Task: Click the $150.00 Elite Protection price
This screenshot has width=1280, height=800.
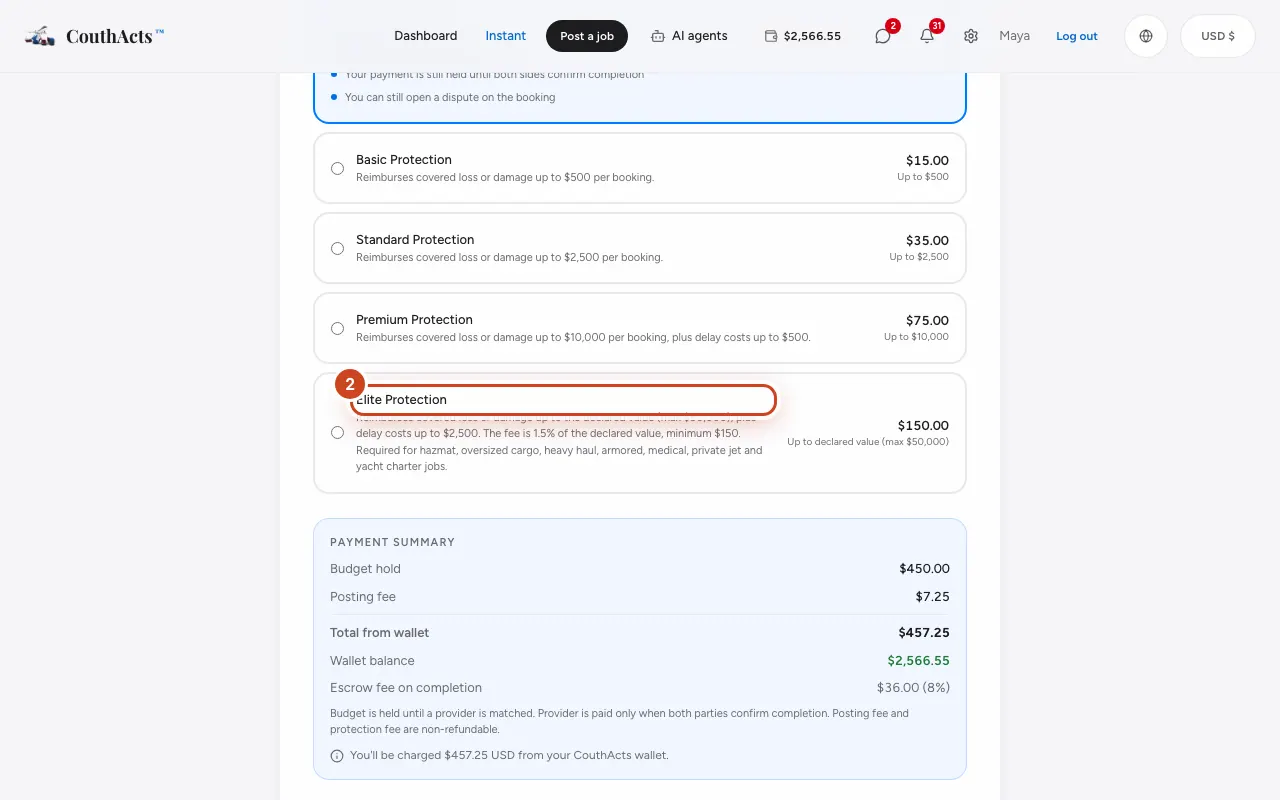Action: pos(923,425)
